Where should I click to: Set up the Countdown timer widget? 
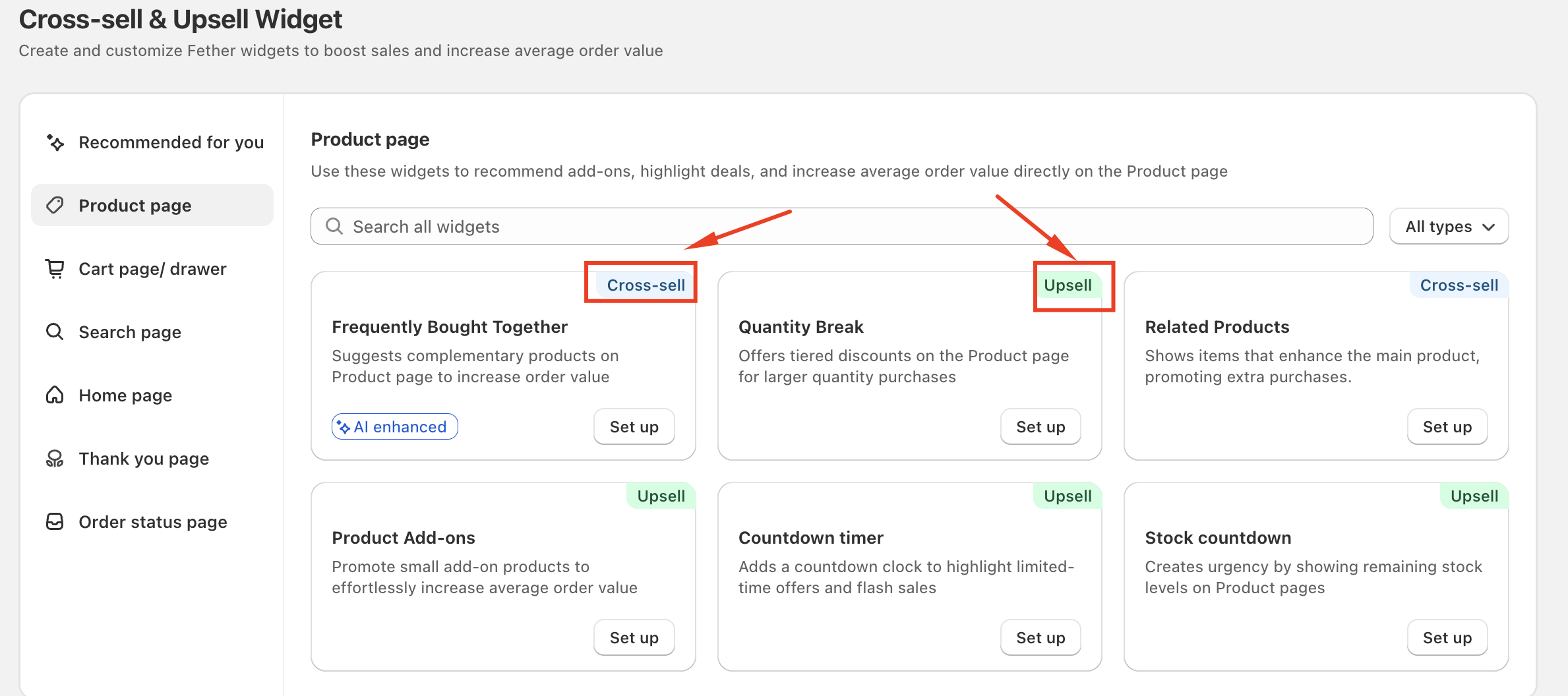1040,638
